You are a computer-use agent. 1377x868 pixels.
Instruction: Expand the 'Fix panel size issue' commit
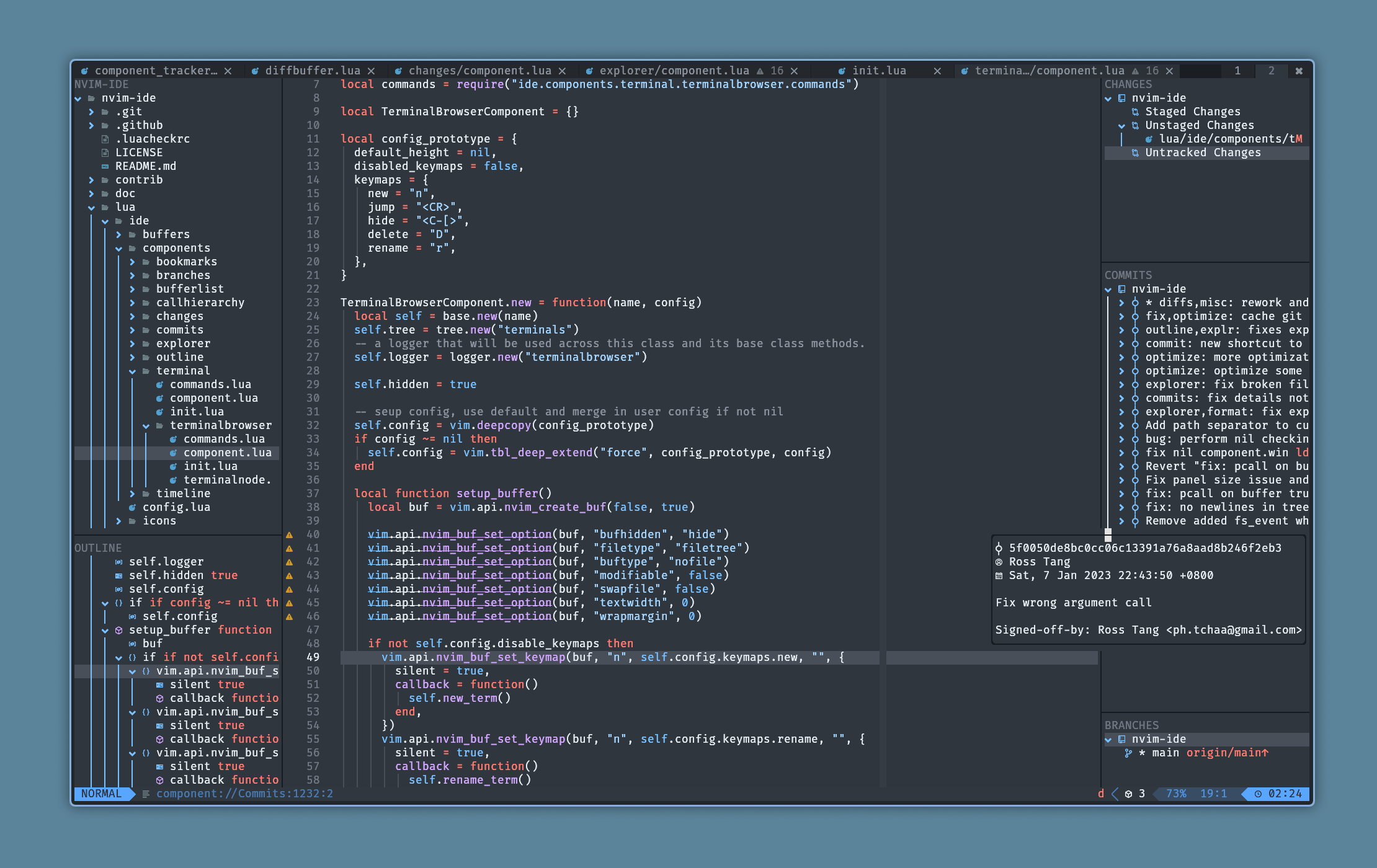point(1121,480)
